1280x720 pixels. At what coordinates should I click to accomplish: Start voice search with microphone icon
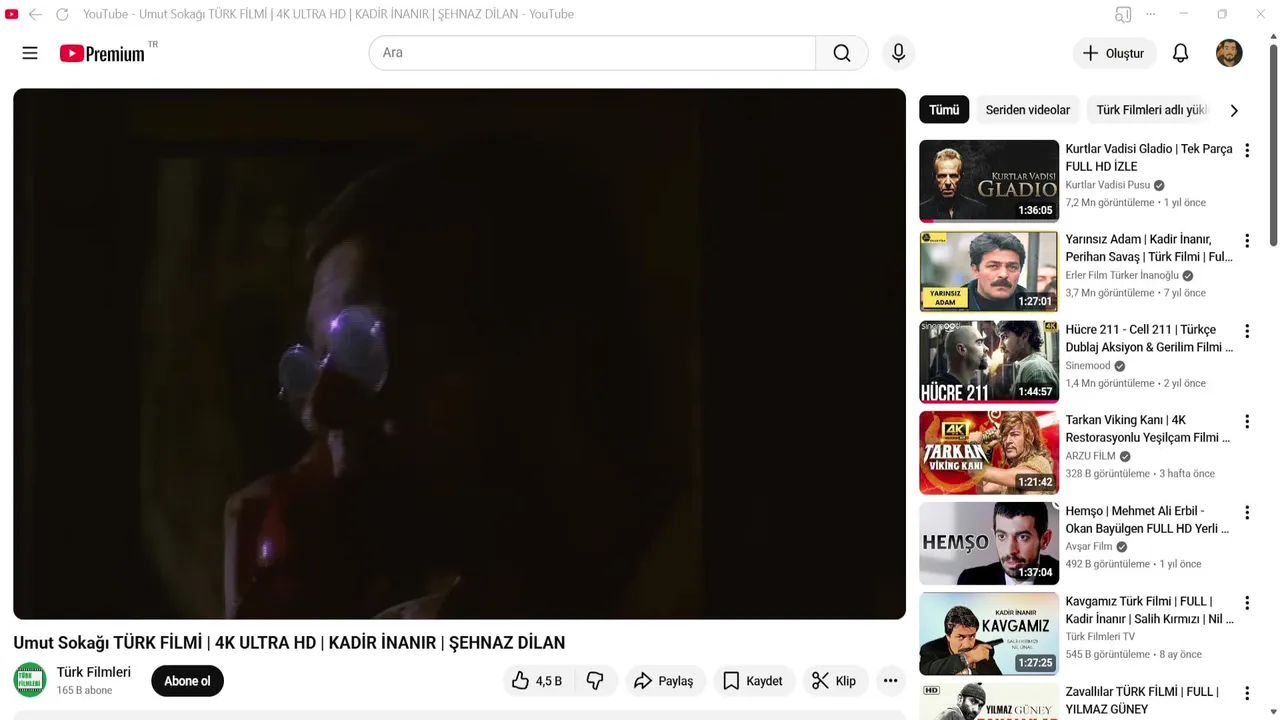tap(898, 53)
